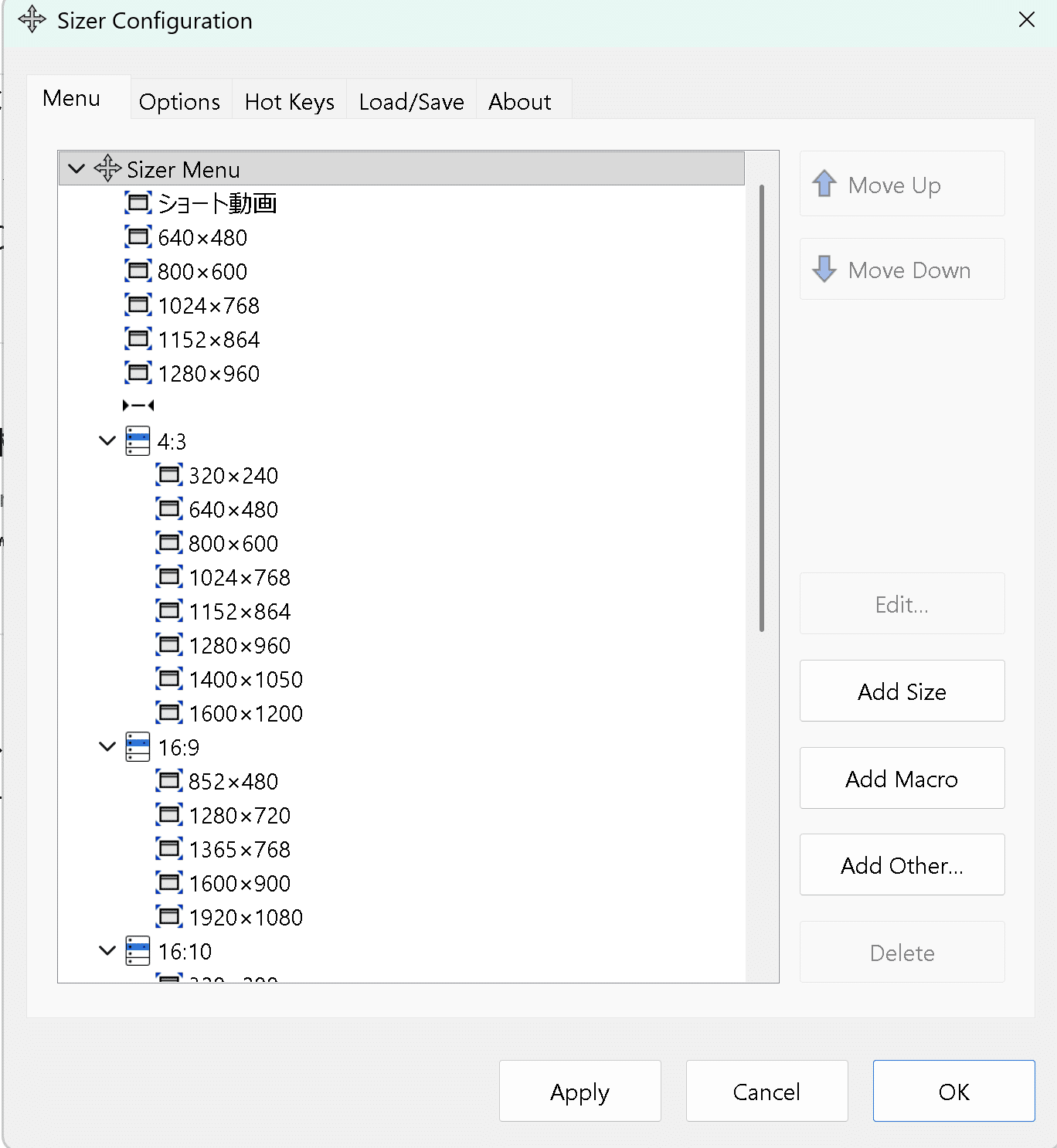This screenshot has height=1148, width=1057.
Task: Cancel the Sizer Configuration dialog
Action: pyautogui.click(x=767, y=1091)
